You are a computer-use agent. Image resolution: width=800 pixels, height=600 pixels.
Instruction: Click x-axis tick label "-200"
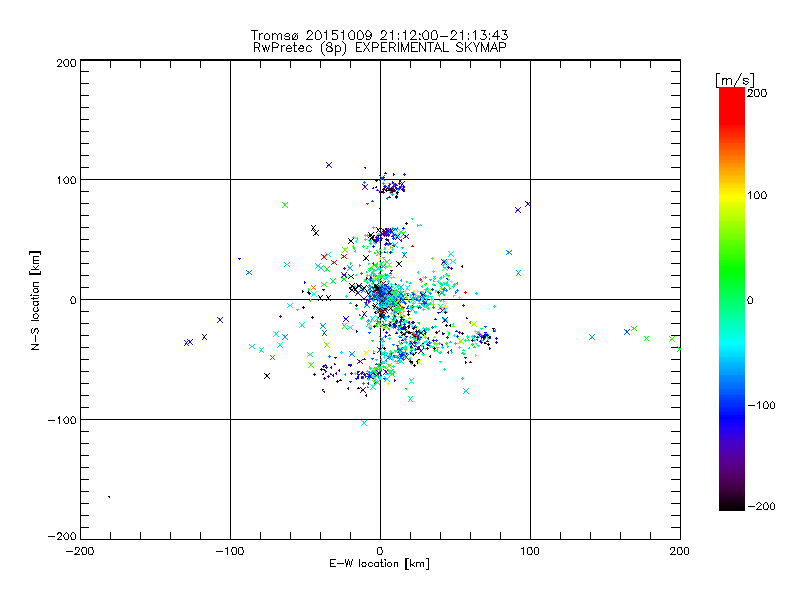click(80, 551)
